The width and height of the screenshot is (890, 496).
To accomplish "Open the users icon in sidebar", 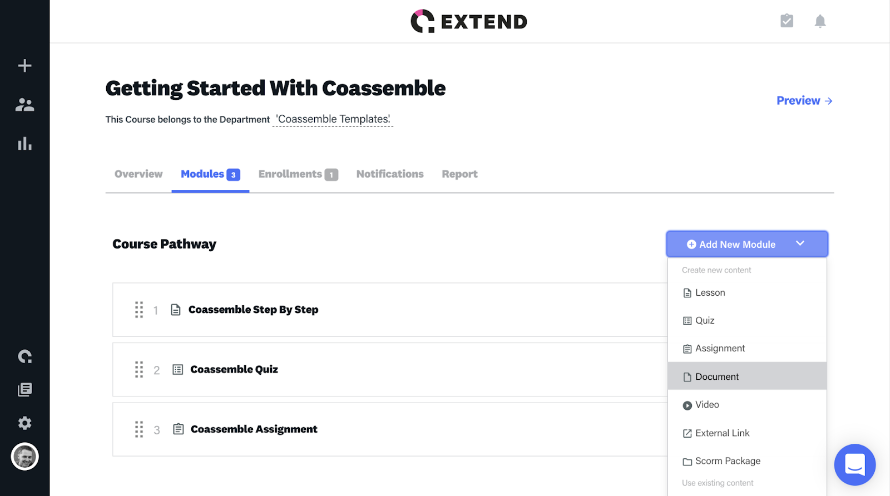I will 25,105.
